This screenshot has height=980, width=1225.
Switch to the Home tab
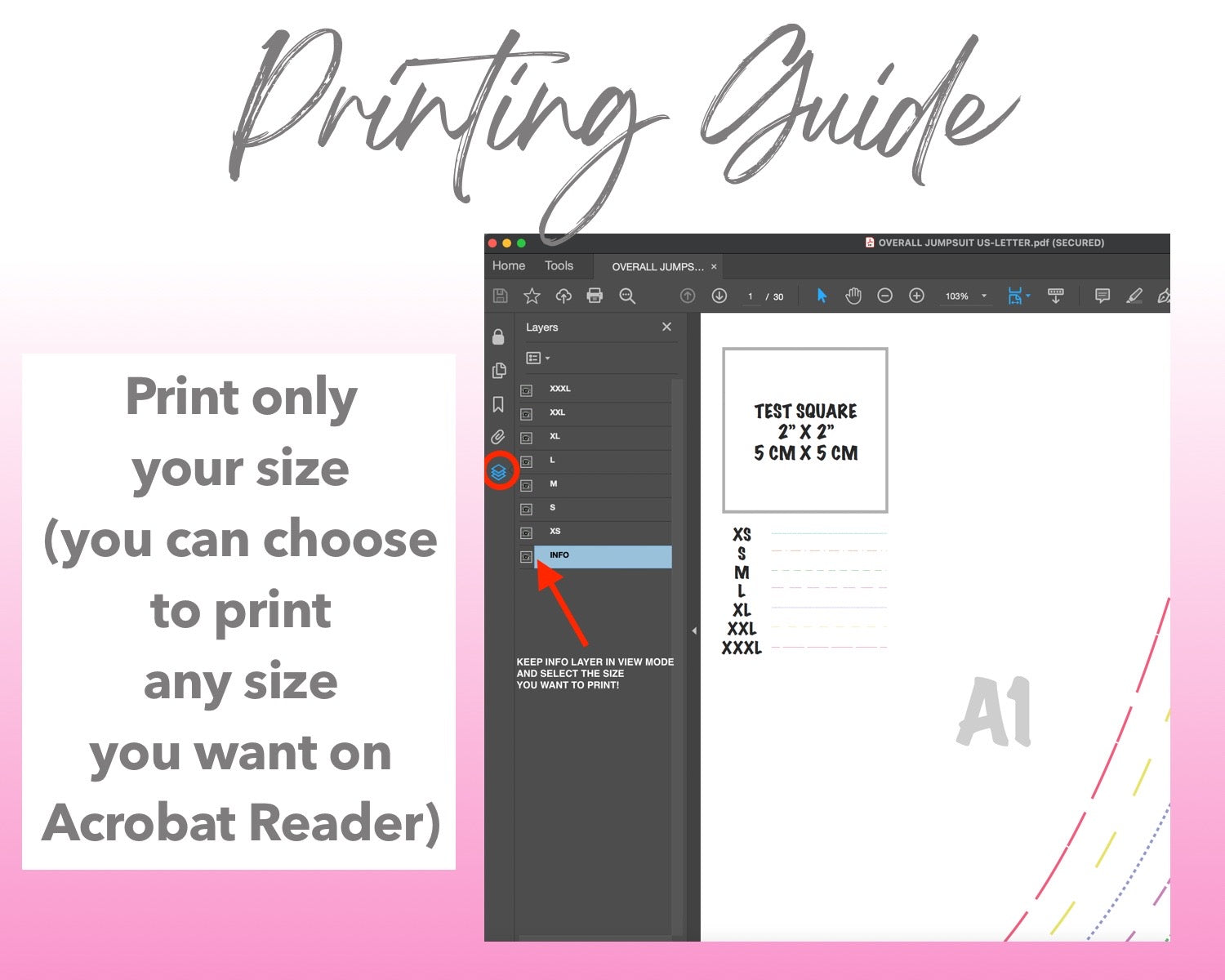click(508, 266)
